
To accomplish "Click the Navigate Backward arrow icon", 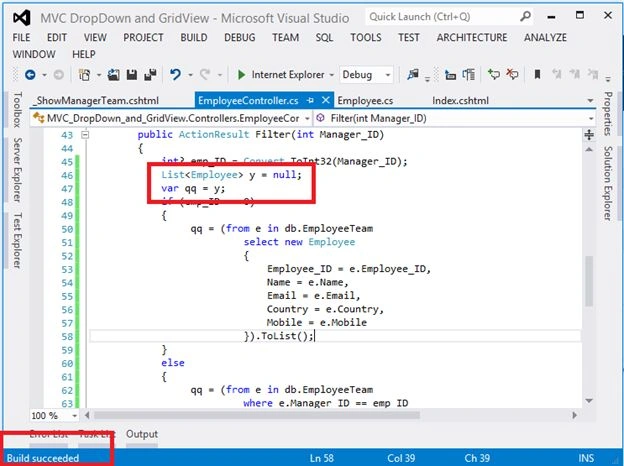I will [30, 74].
